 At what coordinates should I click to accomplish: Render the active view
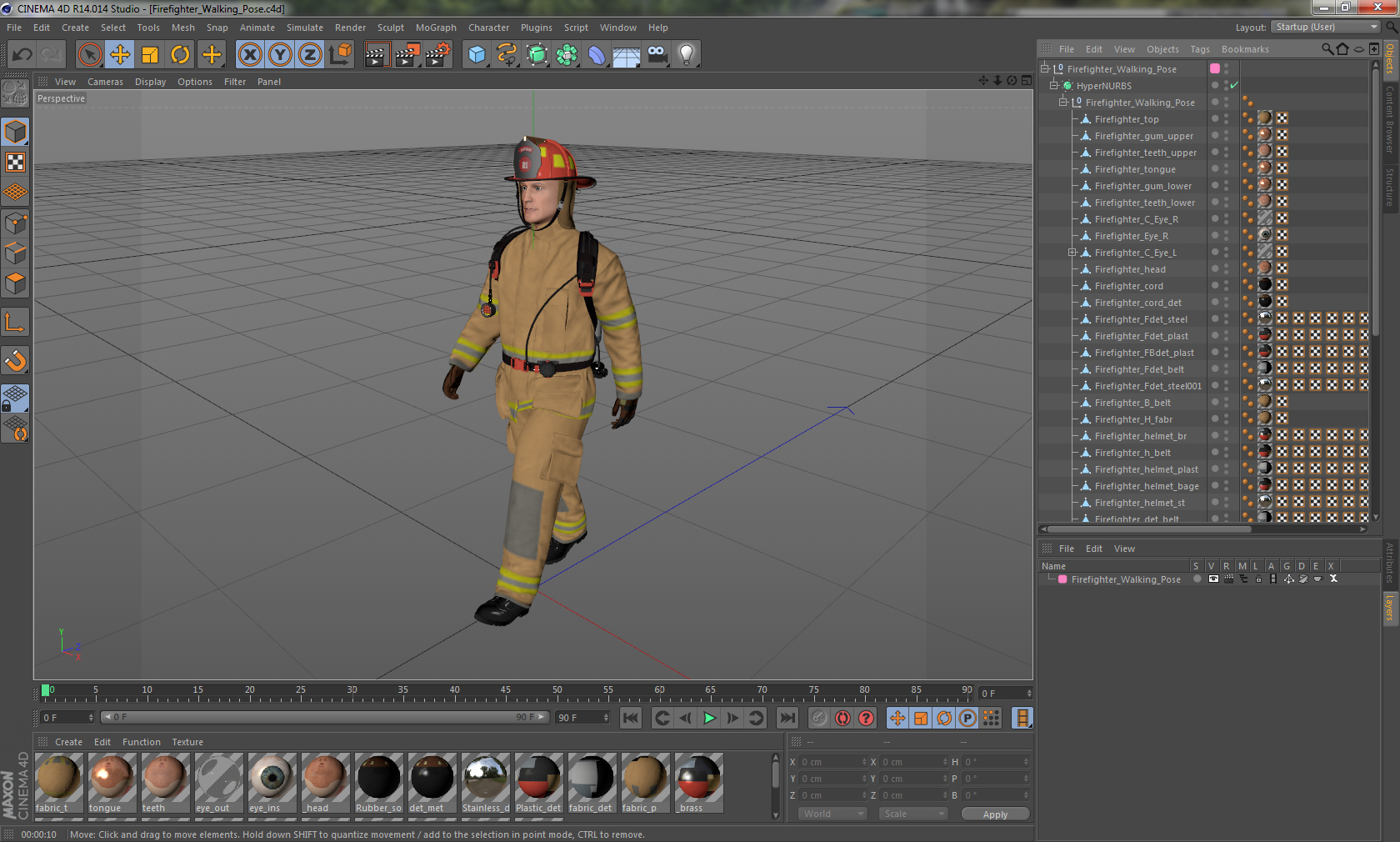point(377,55)
